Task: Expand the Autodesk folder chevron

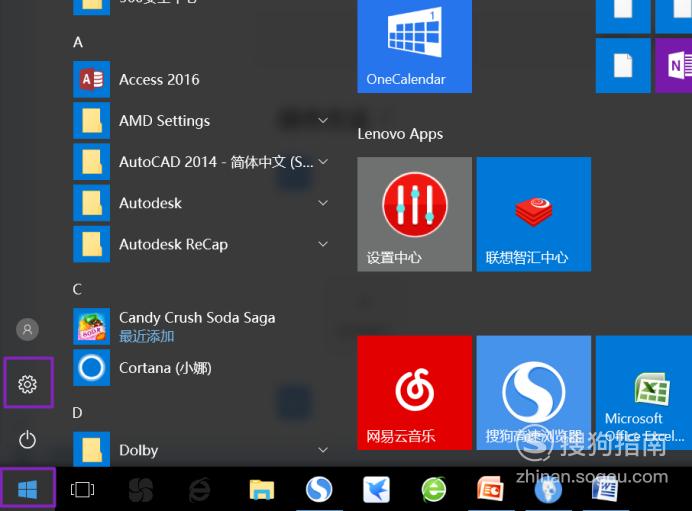Action: [x=323, y=203]
